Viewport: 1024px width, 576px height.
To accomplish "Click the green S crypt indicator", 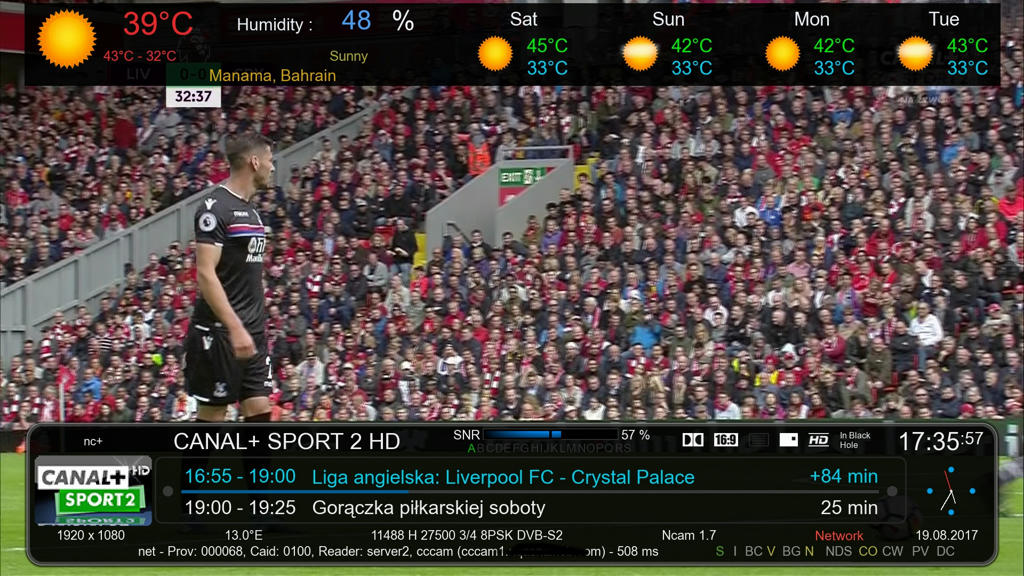I will (720, 551).
